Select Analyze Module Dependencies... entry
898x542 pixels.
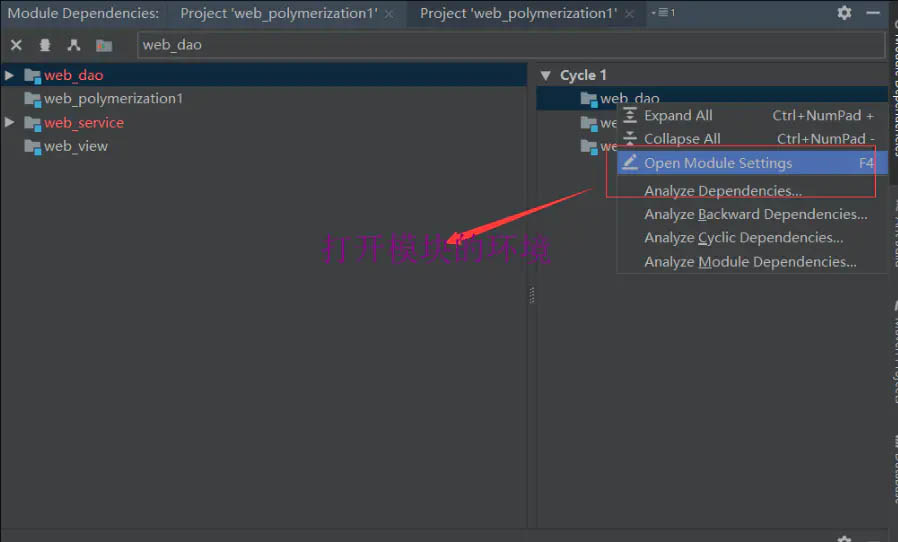pyautogui.click(x=752, y=262)
